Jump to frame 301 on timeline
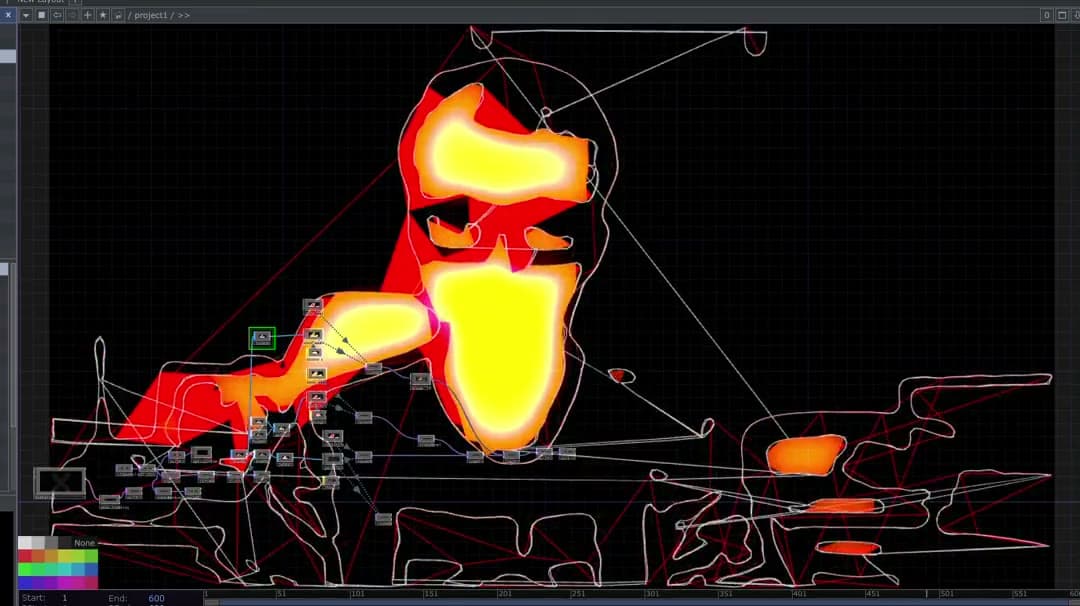 tap(652, 594)
